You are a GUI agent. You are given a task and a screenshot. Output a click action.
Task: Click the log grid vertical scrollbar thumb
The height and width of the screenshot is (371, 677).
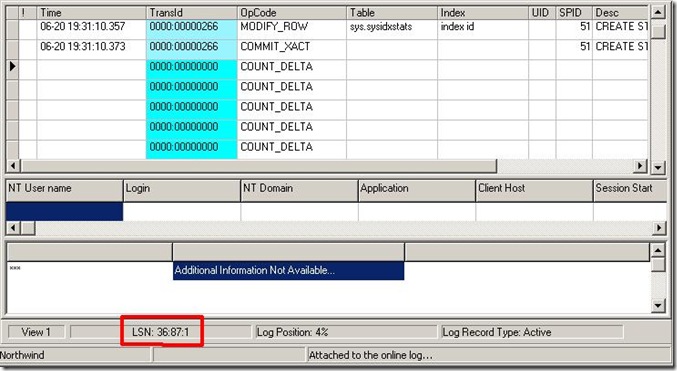click(658, 32)
